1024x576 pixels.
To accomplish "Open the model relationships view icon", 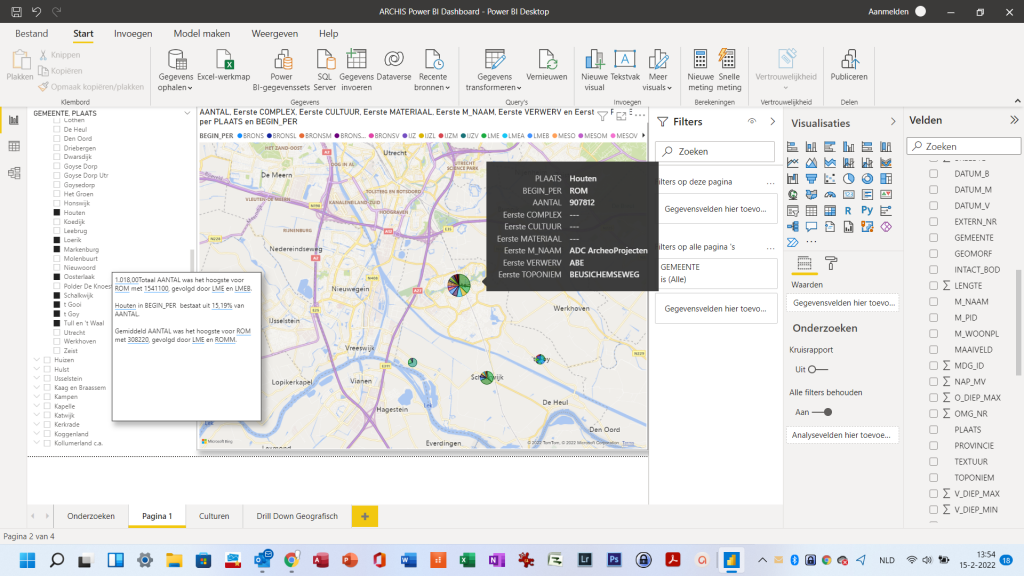I will pos(14,173).
